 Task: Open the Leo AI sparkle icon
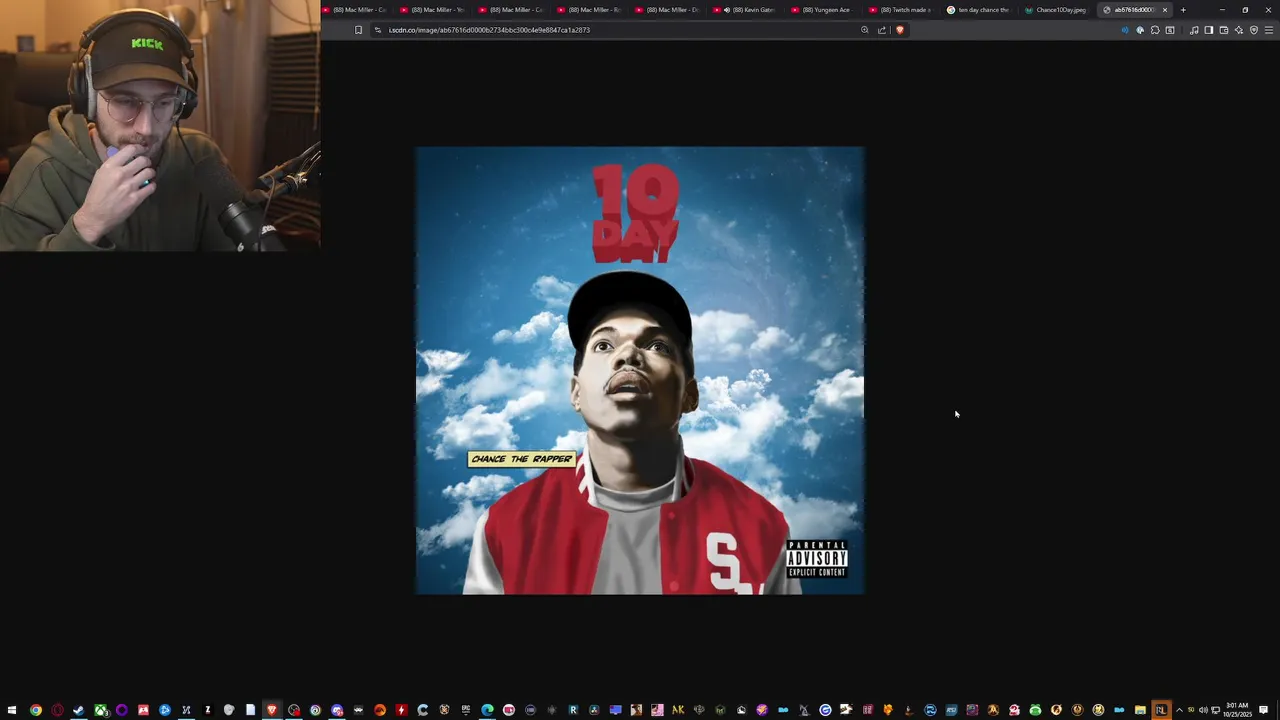(x=1239, y=30)
